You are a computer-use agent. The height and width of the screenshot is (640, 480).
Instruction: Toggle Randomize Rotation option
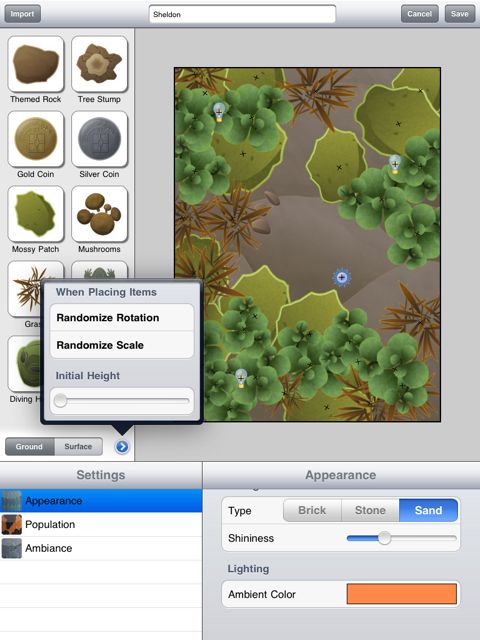(122, 318)
